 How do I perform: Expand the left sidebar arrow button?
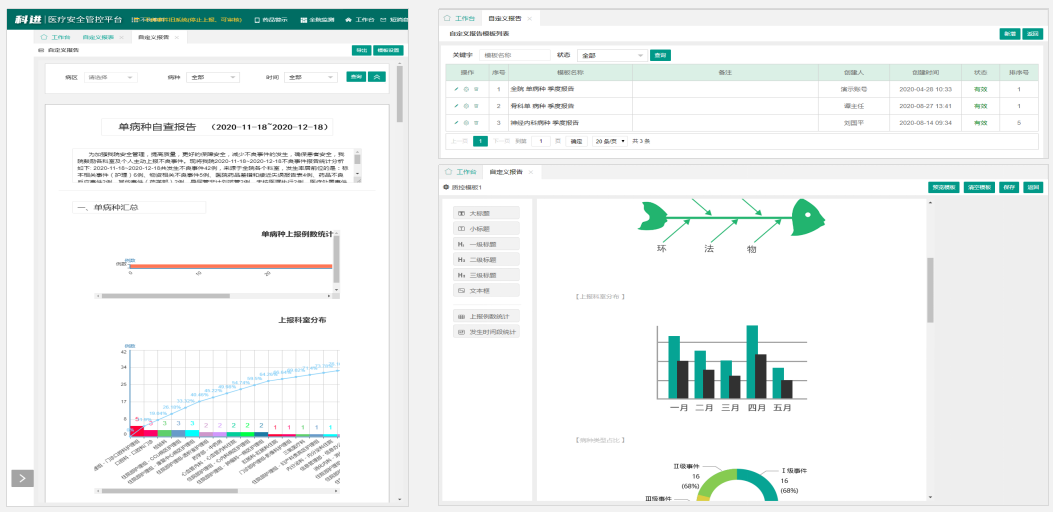(22, 478)
